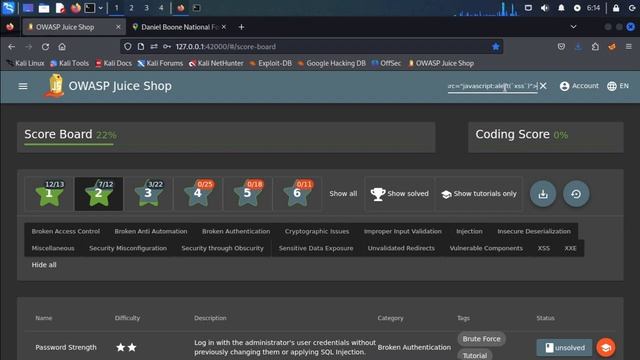Toggle the Insecure Deserialization category

(534, 231)
